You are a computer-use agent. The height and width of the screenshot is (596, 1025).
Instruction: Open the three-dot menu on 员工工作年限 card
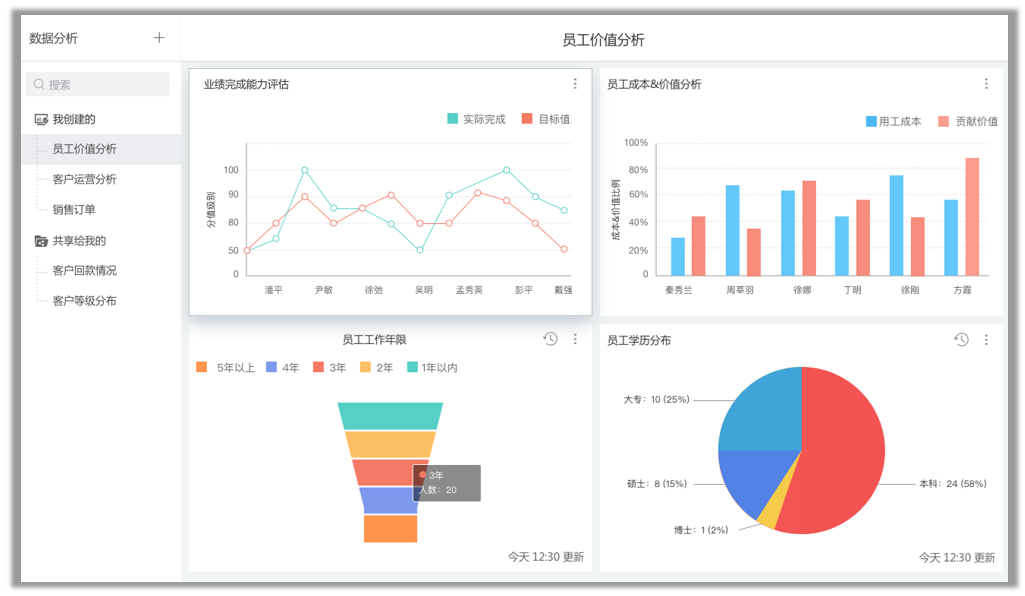pyautogui.click(x=575, y=340)
